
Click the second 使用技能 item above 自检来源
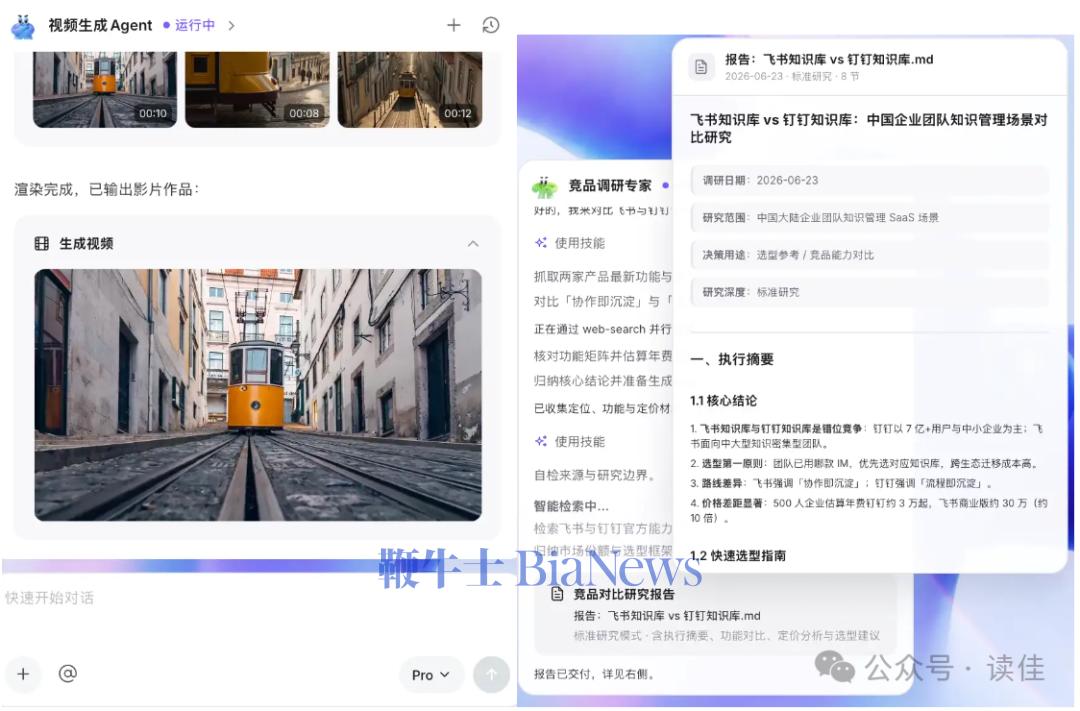(570, 442)
